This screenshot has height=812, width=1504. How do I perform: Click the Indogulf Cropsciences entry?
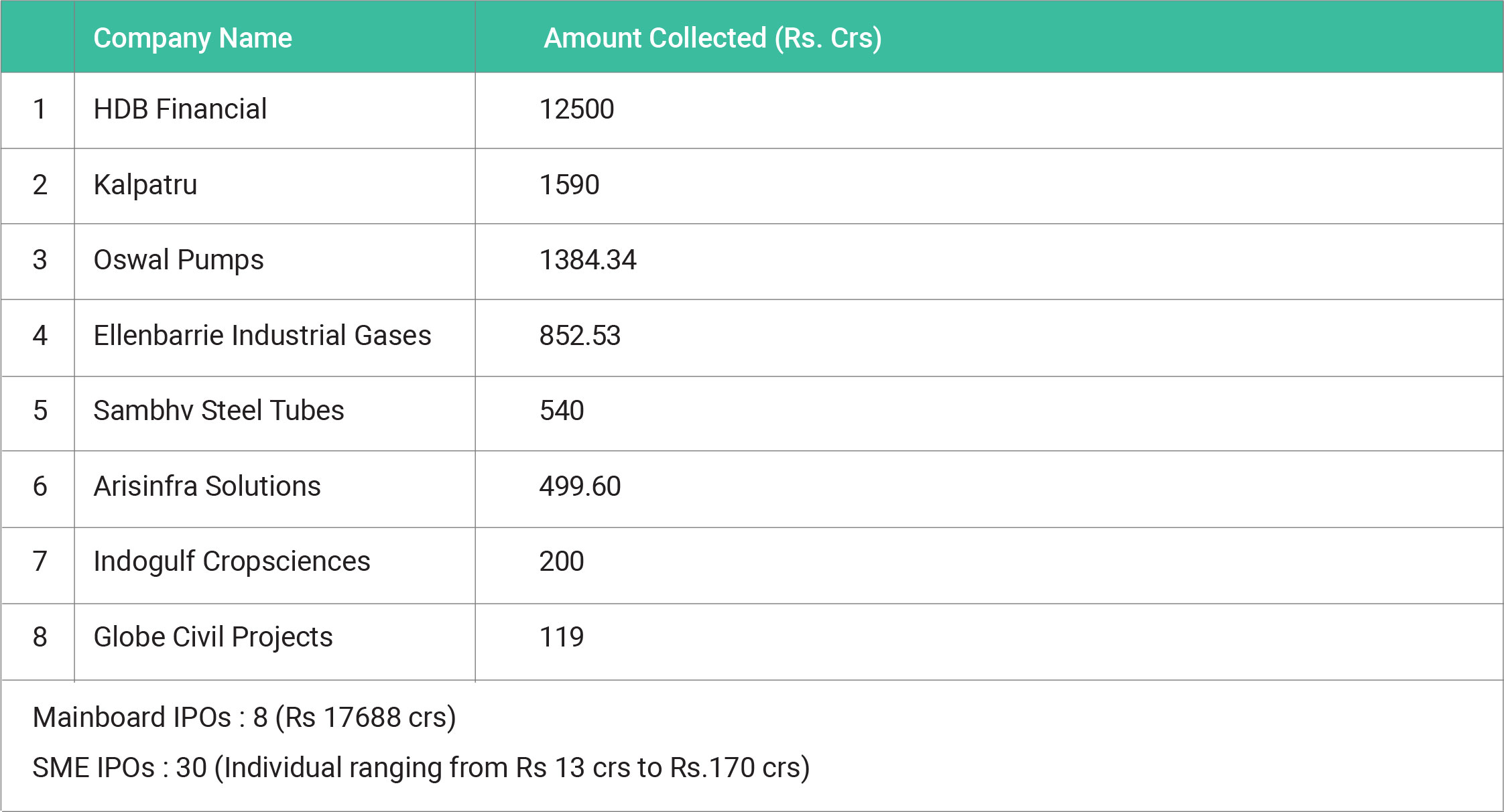coord(231,561)
